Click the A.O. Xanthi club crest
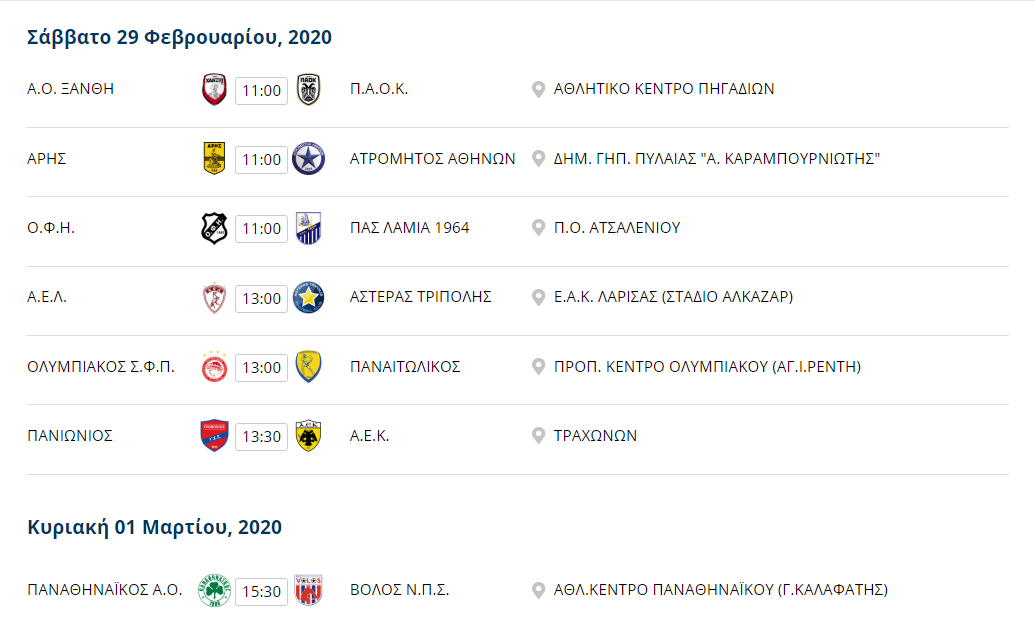Image resolution: width=1035 pixels, height=628 pixels. [214, 89]
